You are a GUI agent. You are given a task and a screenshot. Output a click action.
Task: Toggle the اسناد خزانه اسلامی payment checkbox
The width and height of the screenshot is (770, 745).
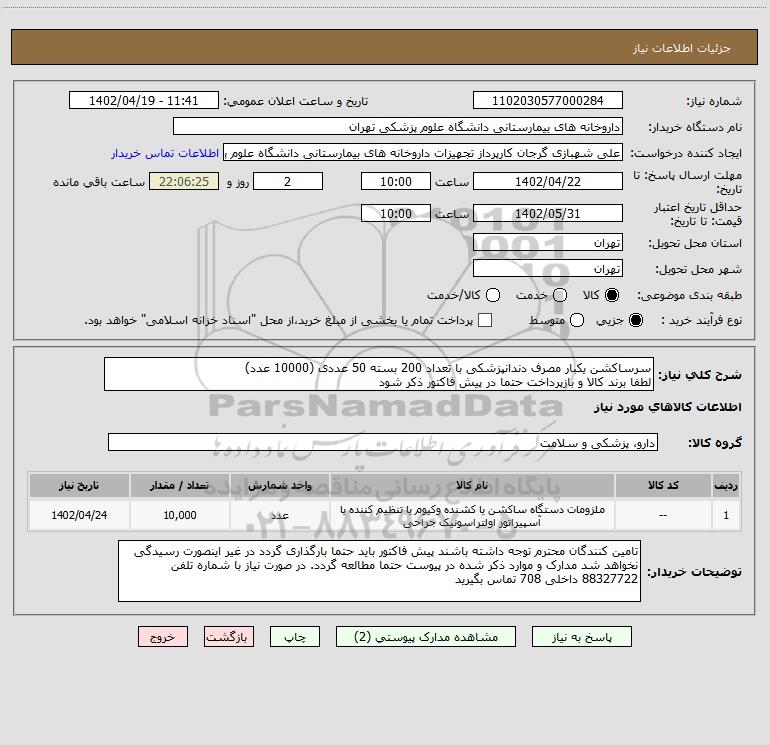pos(485,320)
